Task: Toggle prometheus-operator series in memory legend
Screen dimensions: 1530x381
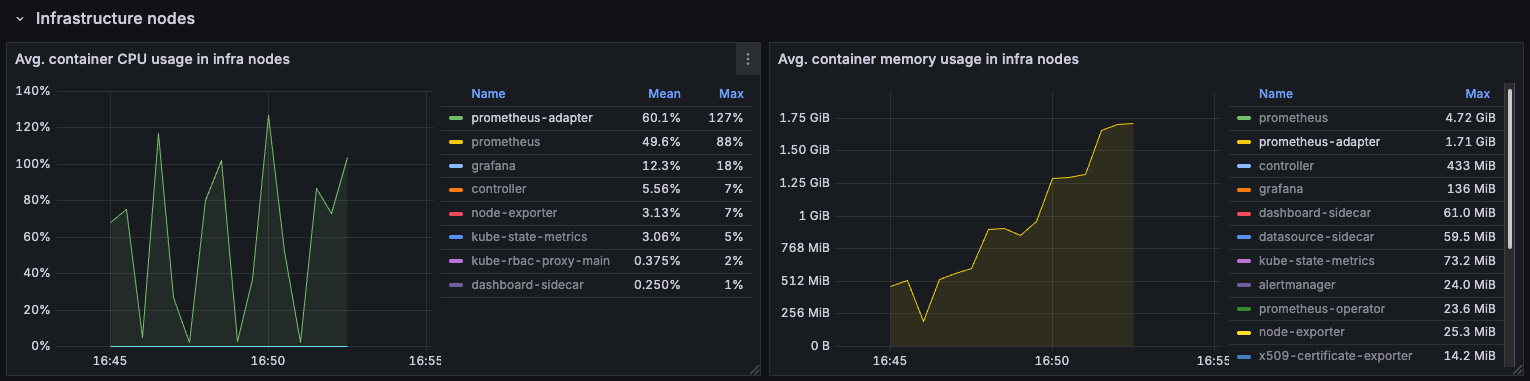Action: point(1321,308)
